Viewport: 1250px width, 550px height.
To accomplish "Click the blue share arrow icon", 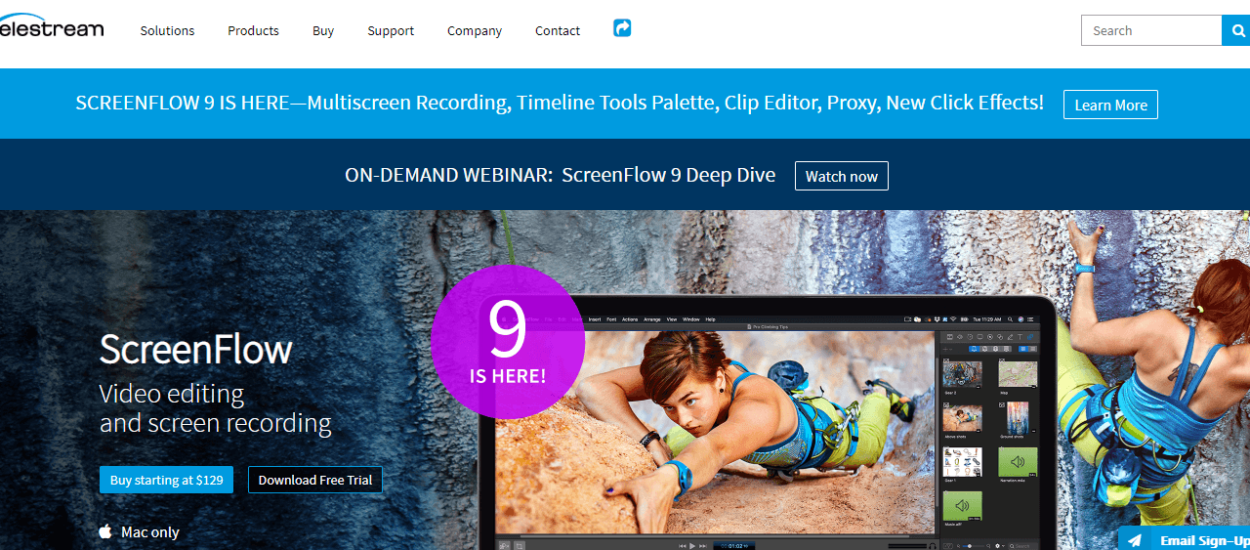I will coord(622,29).
